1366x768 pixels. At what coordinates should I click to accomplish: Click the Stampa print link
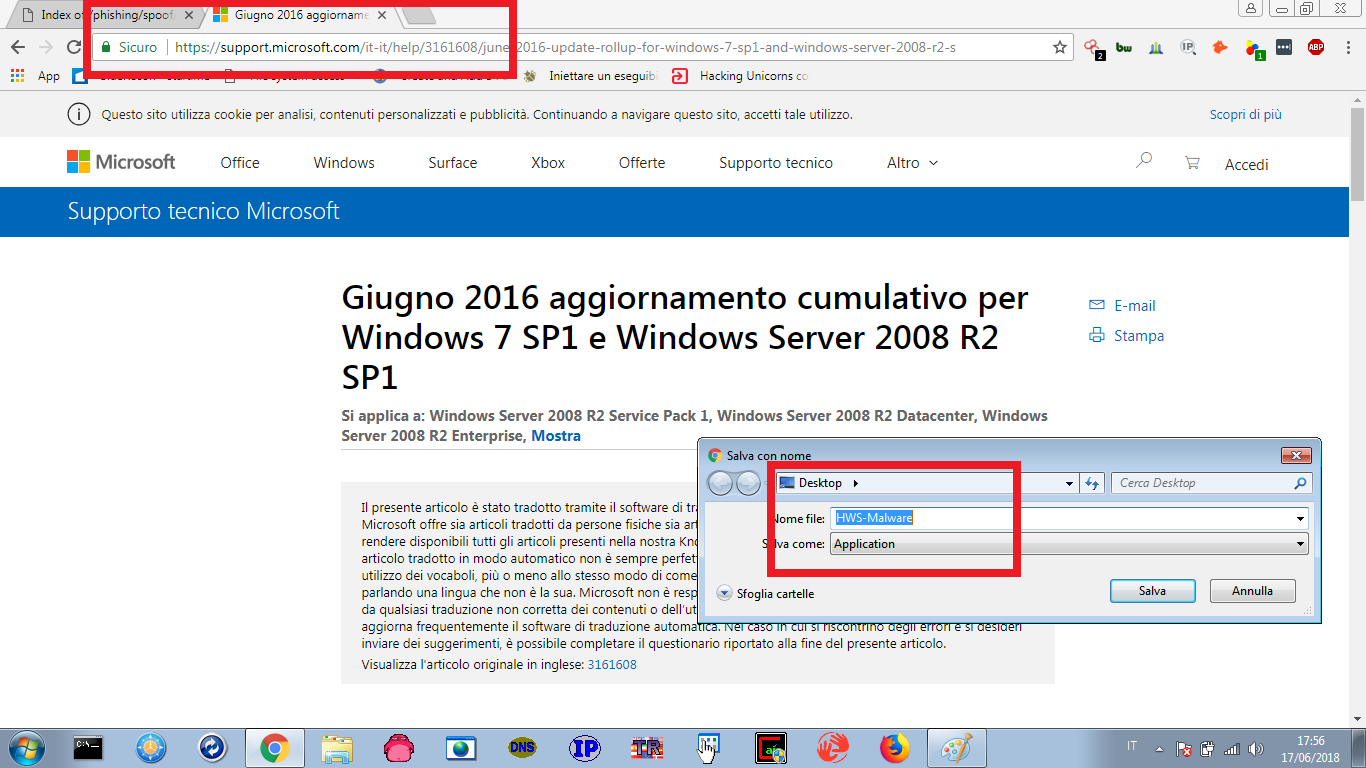pyautogui.click(x=1126, y=336)
